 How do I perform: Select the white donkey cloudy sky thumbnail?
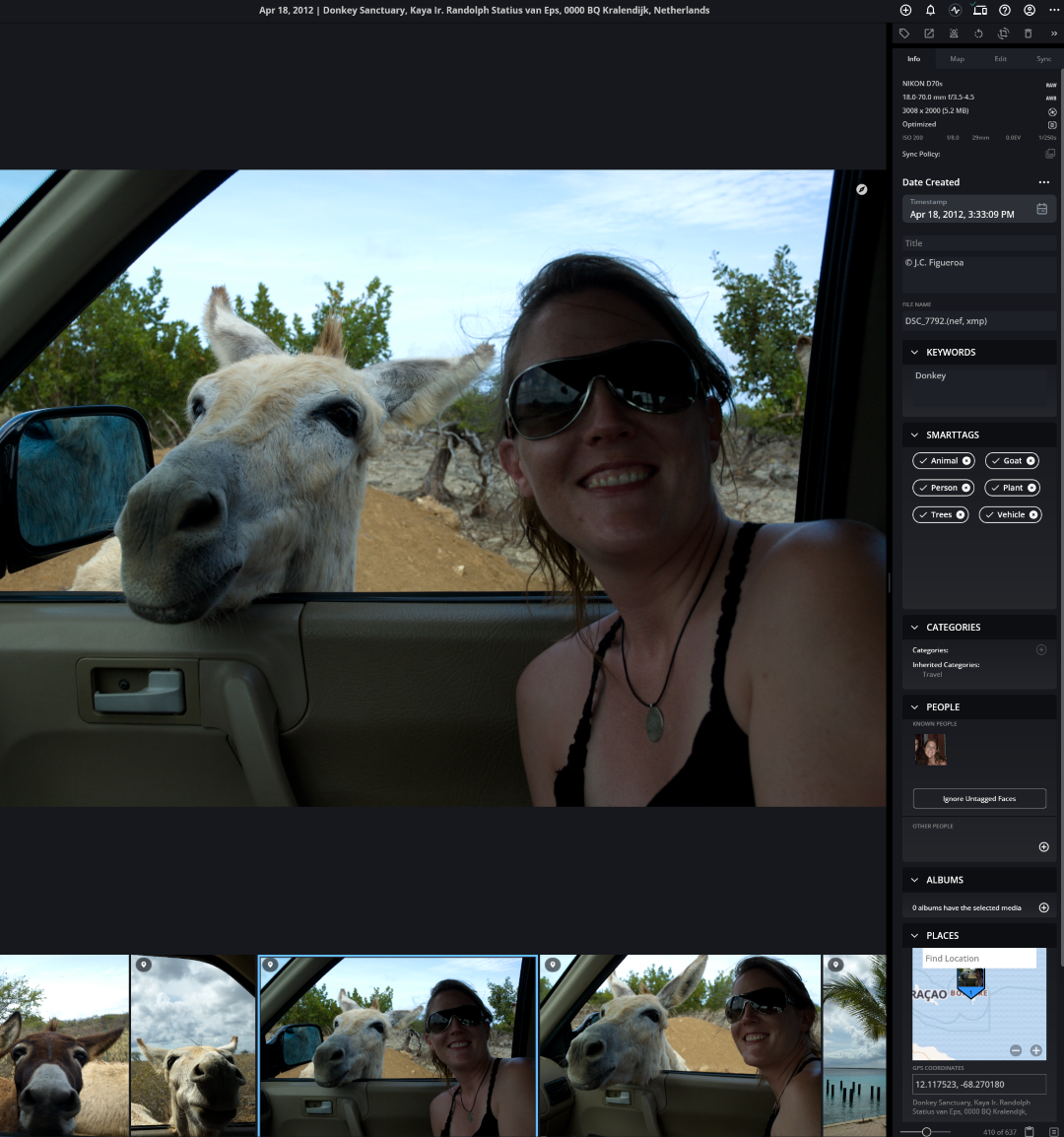tap(193, 1045)
